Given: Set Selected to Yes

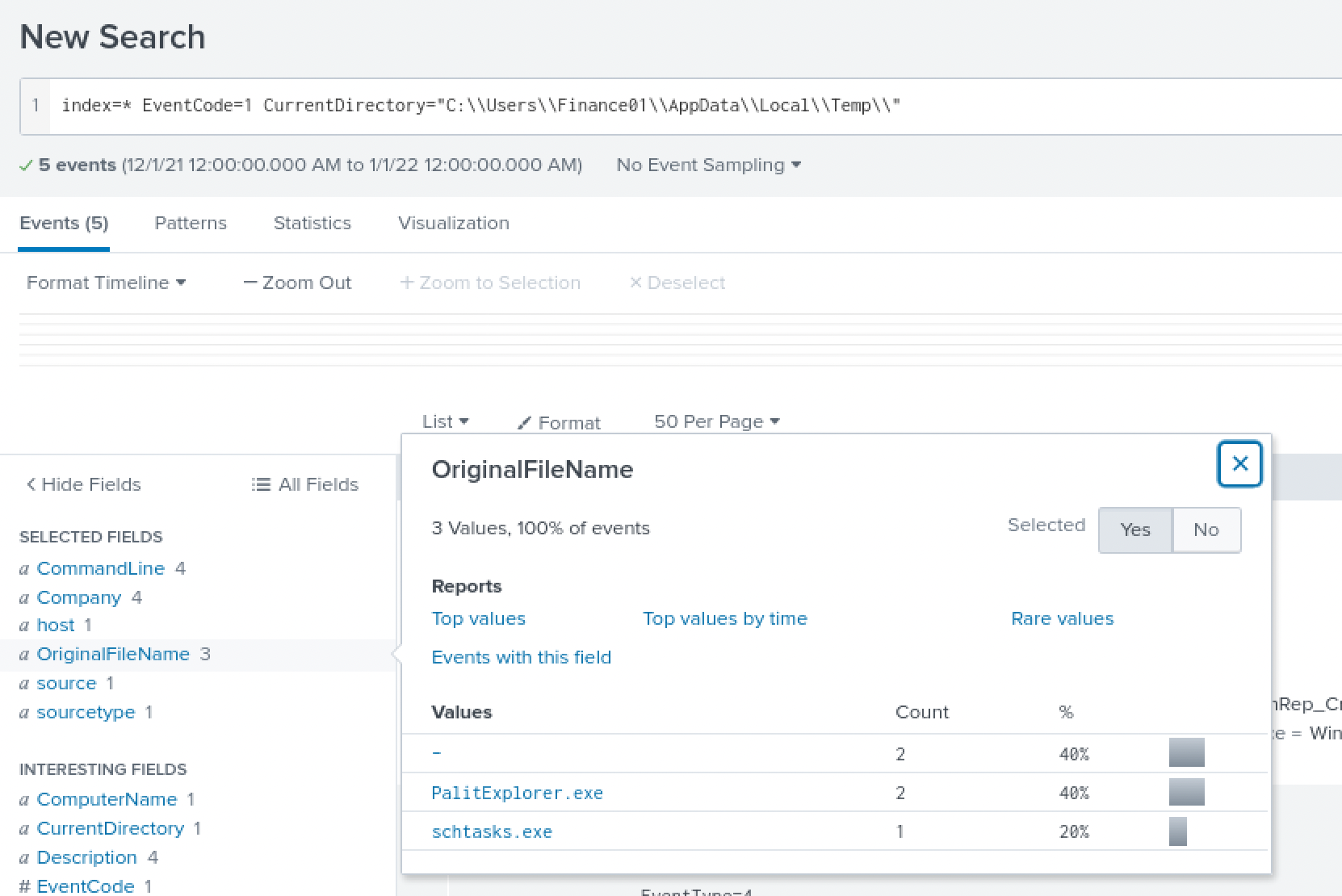Looking at the screenshot, I should click(1134, 530).
